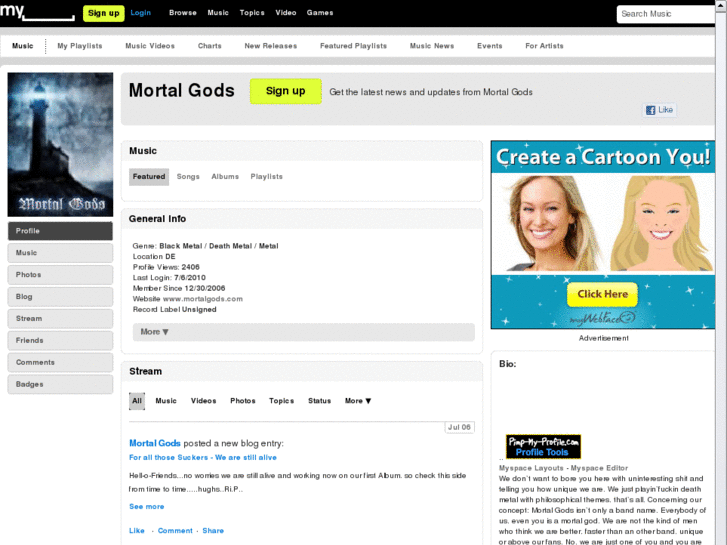Open the Topics menu in top bar
This screenshot has height=545, width=727.
coord(252,13)
